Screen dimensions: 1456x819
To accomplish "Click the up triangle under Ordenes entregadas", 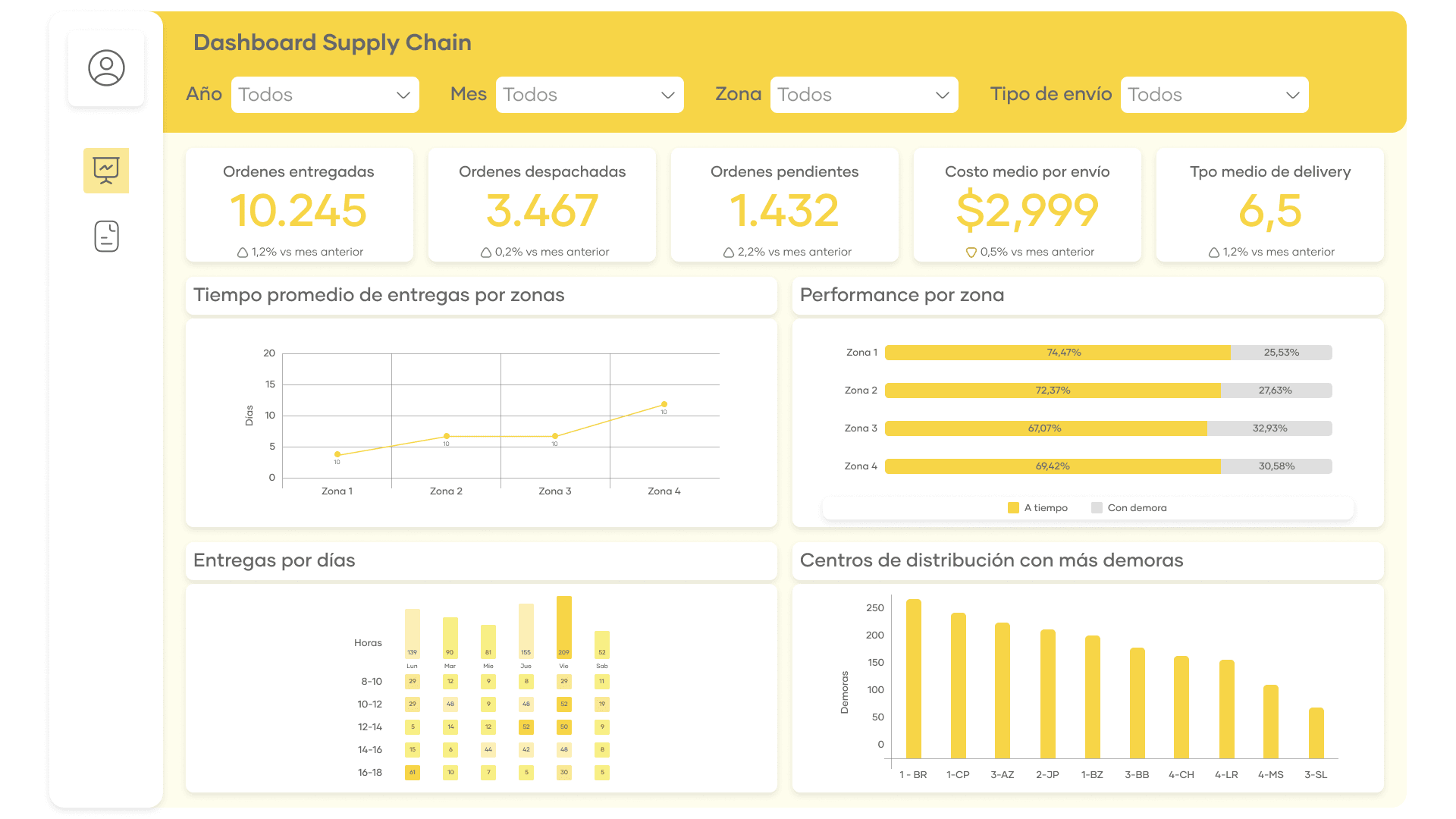I will click(243, 253).
